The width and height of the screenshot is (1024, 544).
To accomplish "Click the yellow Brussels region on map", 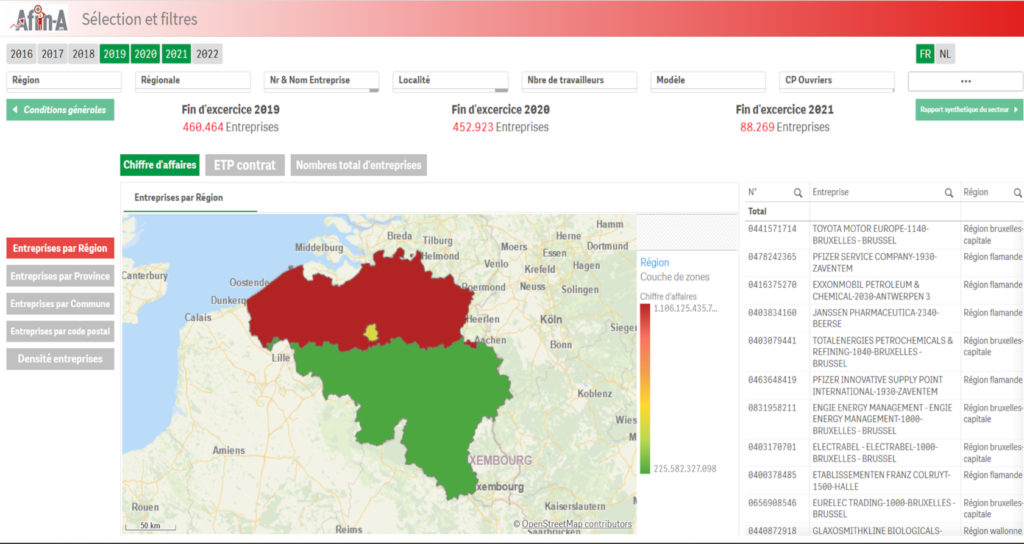I will 371,332.
